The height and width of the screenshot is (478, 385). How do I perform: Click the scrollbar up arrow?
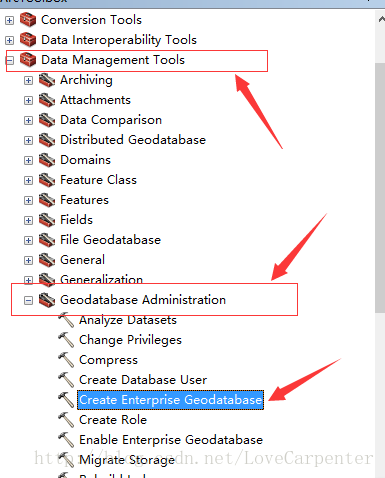(x=381, y=20)
